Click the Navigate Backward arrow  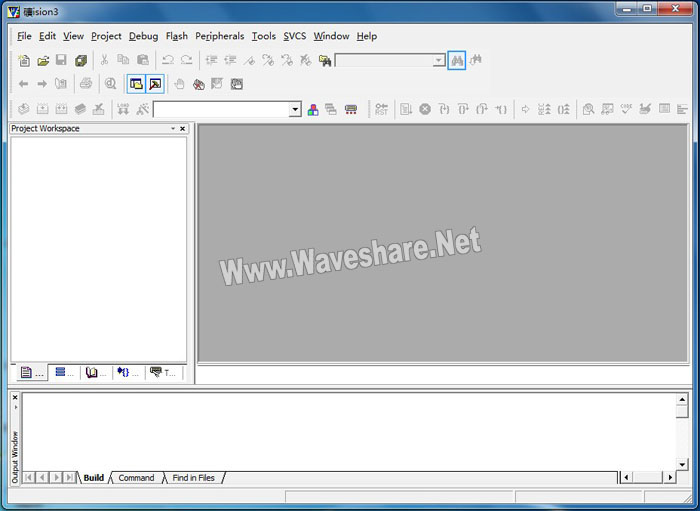(23, 84)
